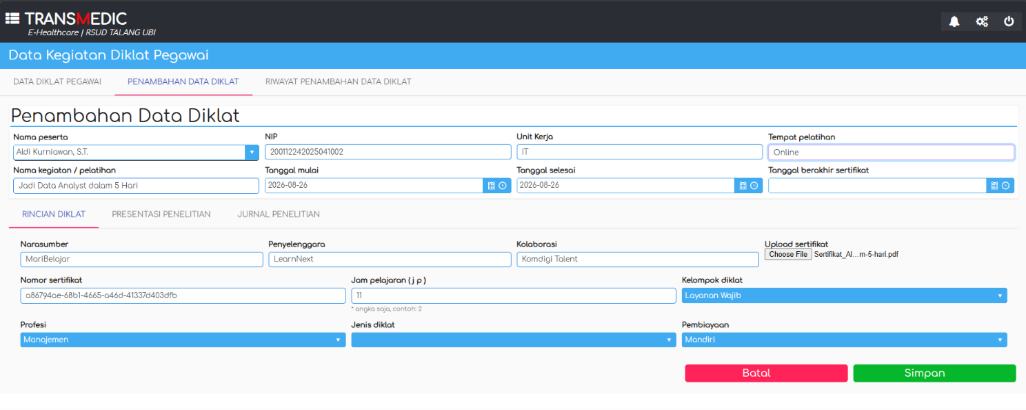Image resolution: width=1026 pixels, height=410 pixels.
Task: Click clock icon in Tanggal selesai field
Action: (x=754, y=186)
